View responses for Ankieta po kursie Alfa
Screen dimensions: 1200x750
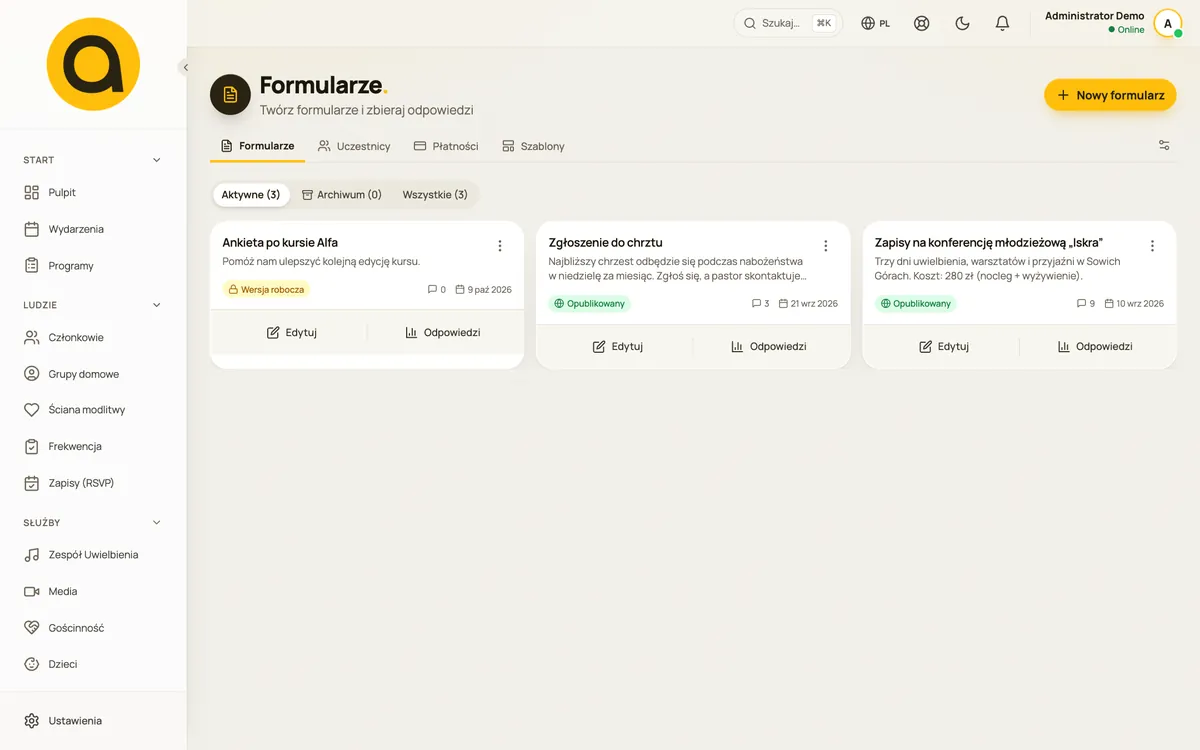(443, 332)
